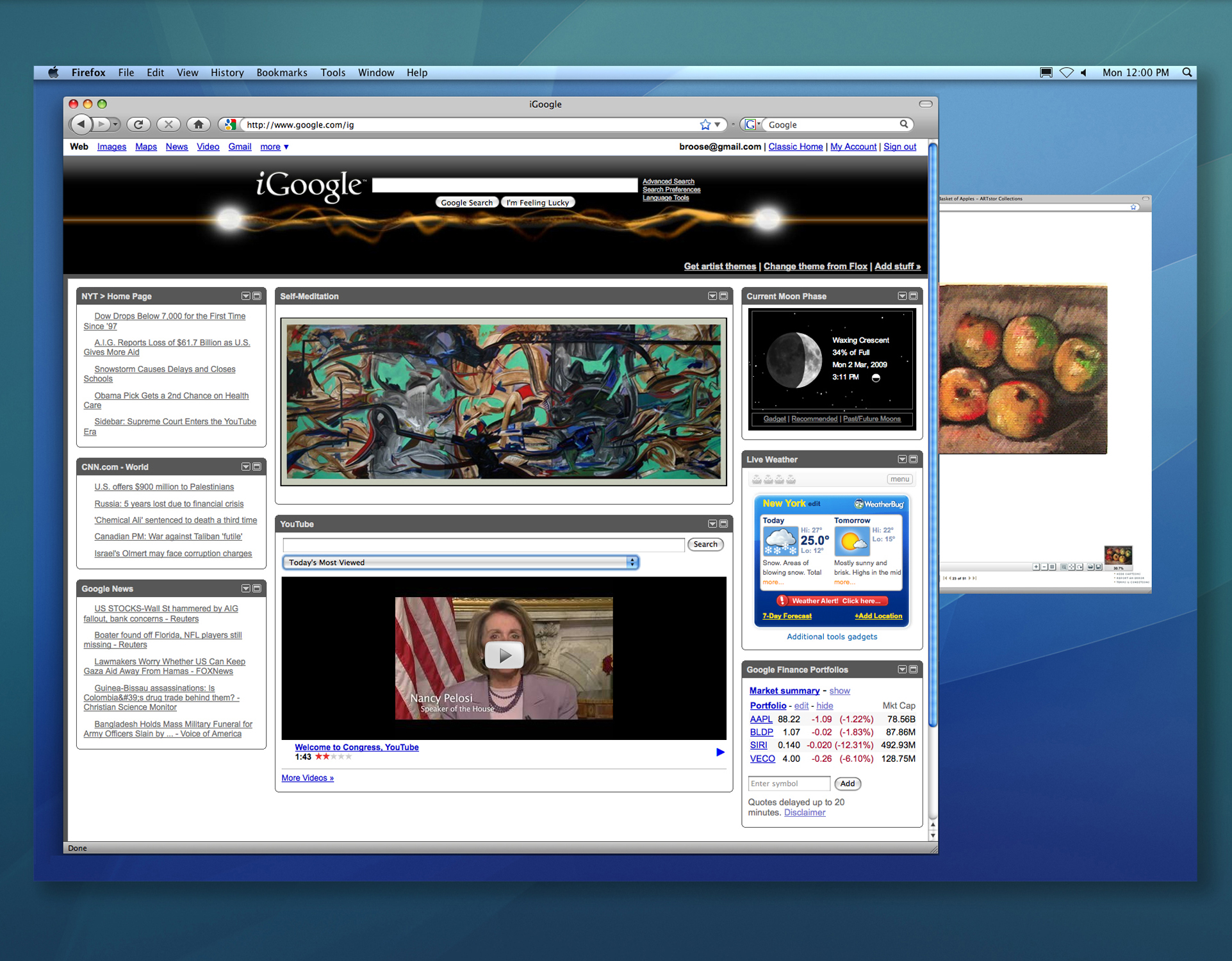Click the Wi-Fi status icon

pyautogui.click(x=1066, y=72)
